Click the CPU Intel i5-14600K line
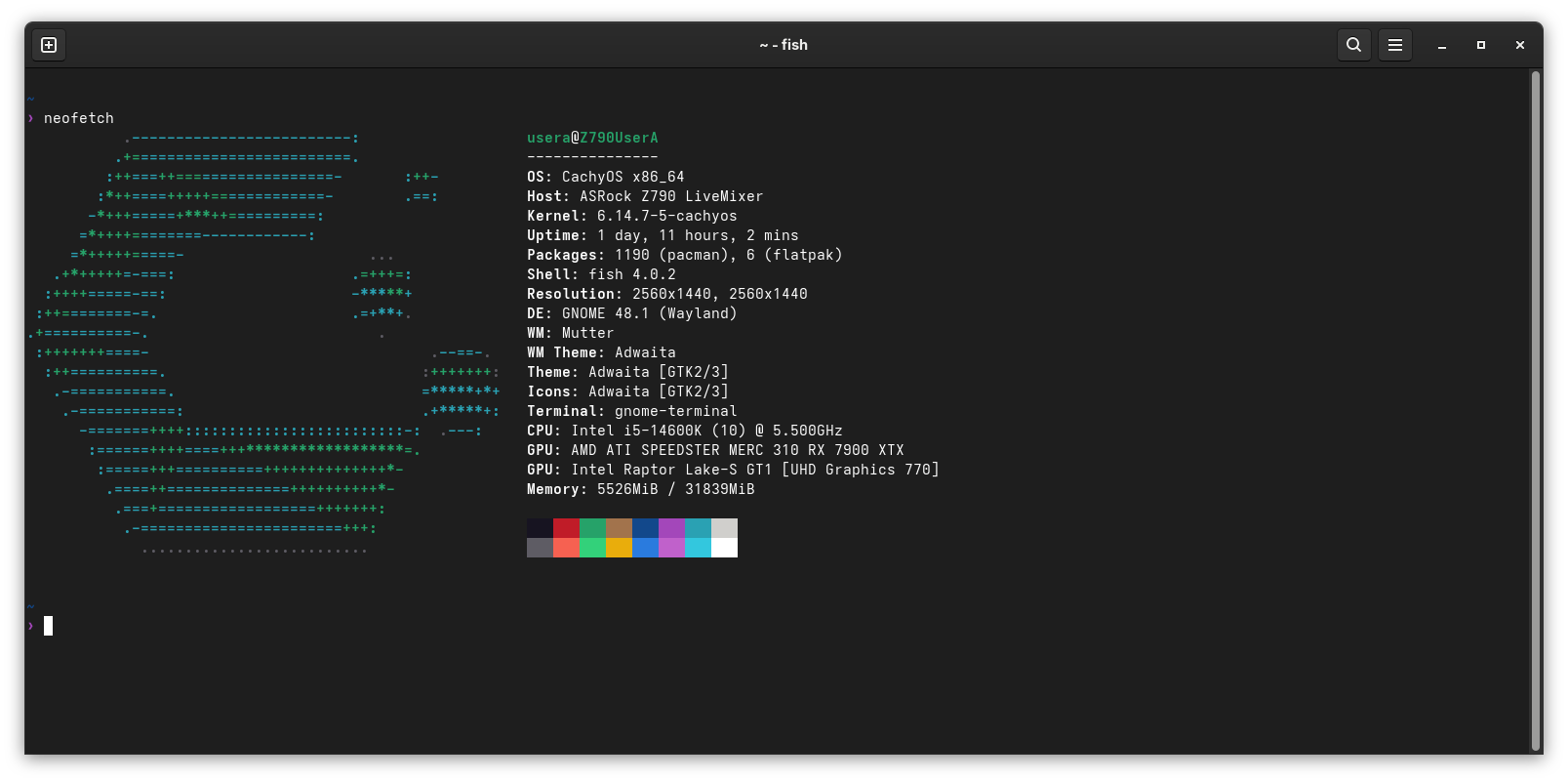 685,431
